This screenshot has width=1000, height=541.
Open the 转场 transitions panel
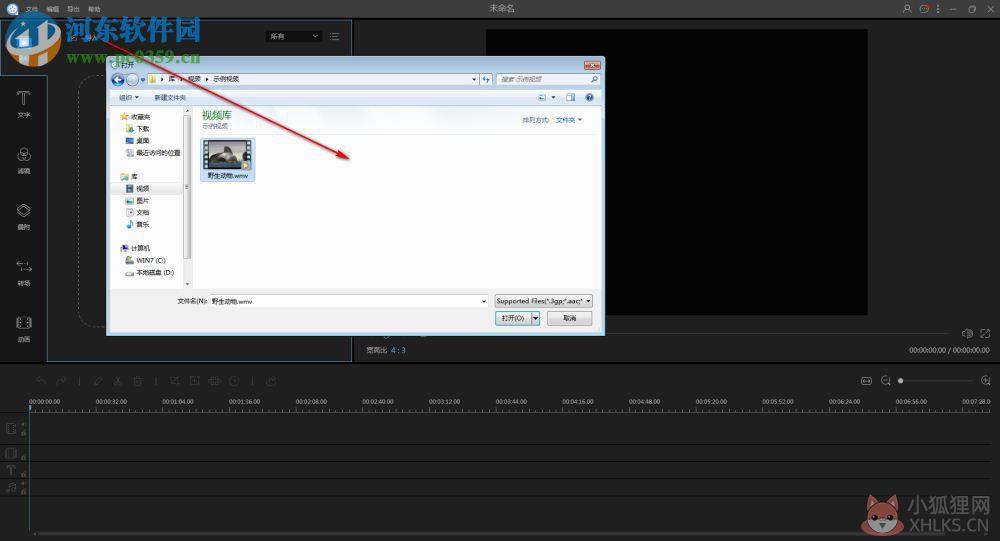(24, 272)
